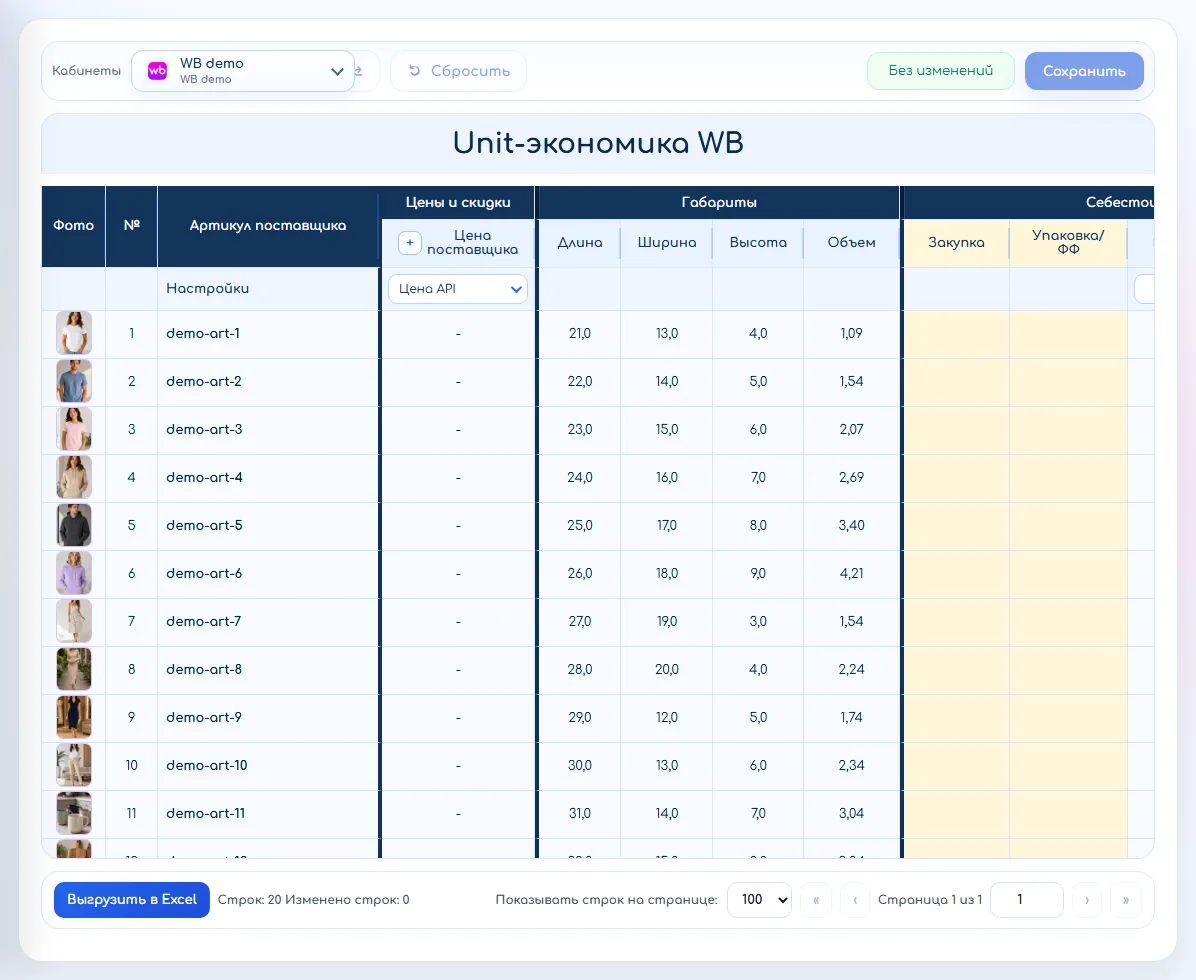Click the Ширина column header
1196x980 pixels.
click(x=667, y=243)
